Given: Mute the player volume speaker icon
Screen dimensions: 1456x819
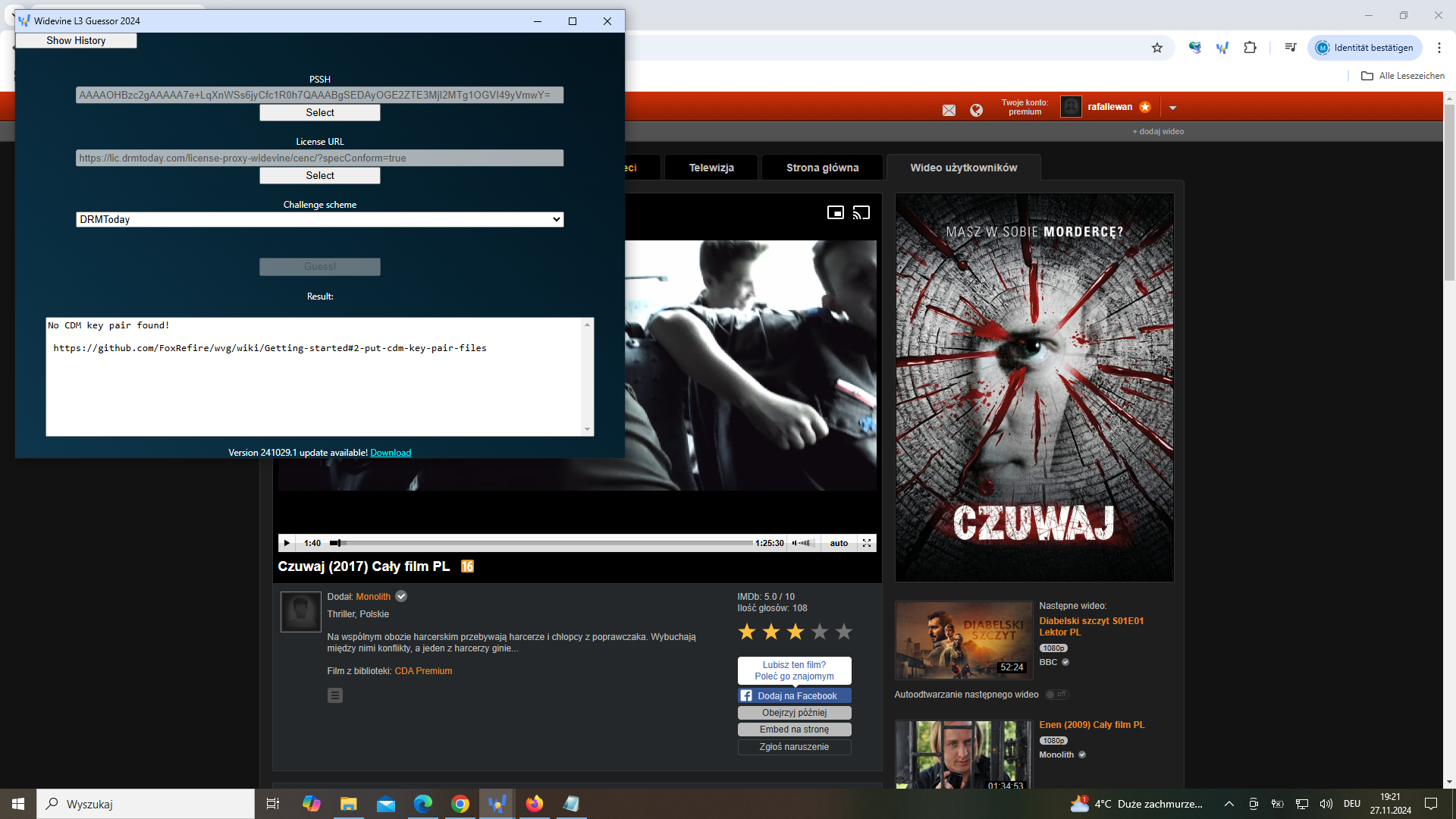Looking at the screenshot, I should [x=795, y=543].
